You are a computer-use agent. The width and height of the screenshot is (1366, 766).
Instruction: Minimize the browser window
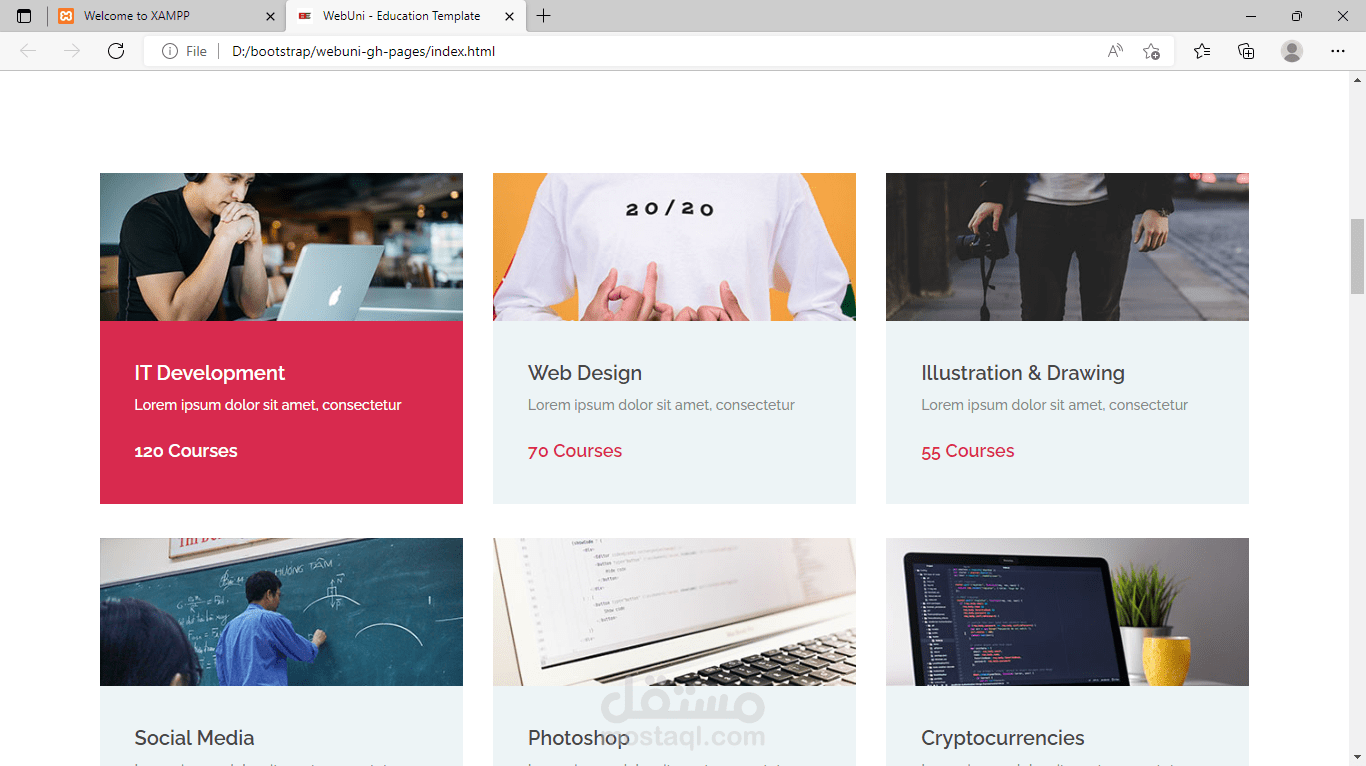point(1251,16)
